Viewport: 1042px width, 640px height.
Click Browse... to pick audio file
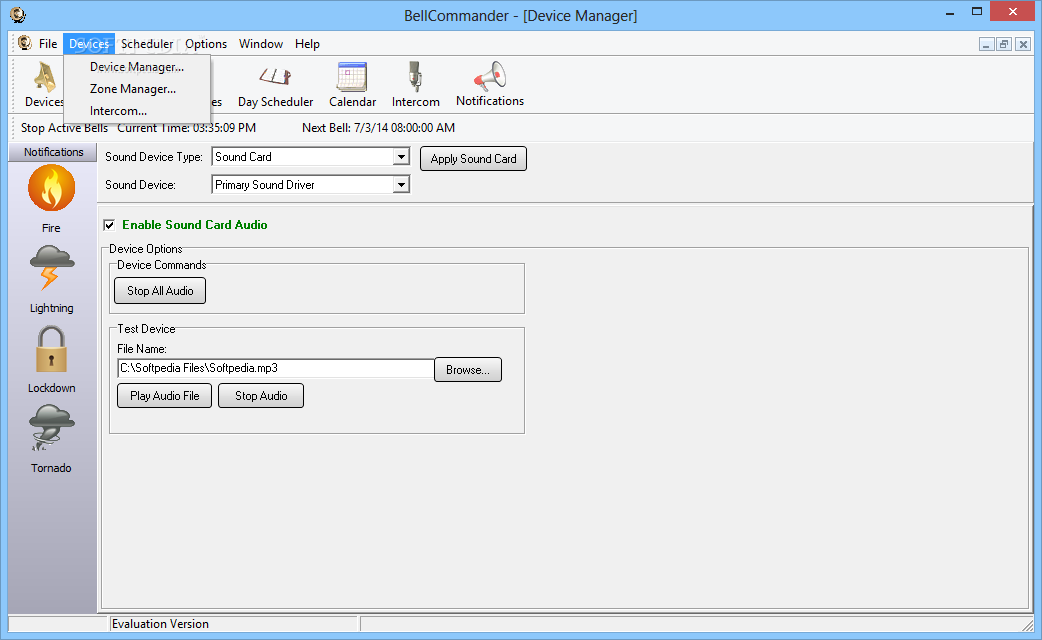pos(468,370)
